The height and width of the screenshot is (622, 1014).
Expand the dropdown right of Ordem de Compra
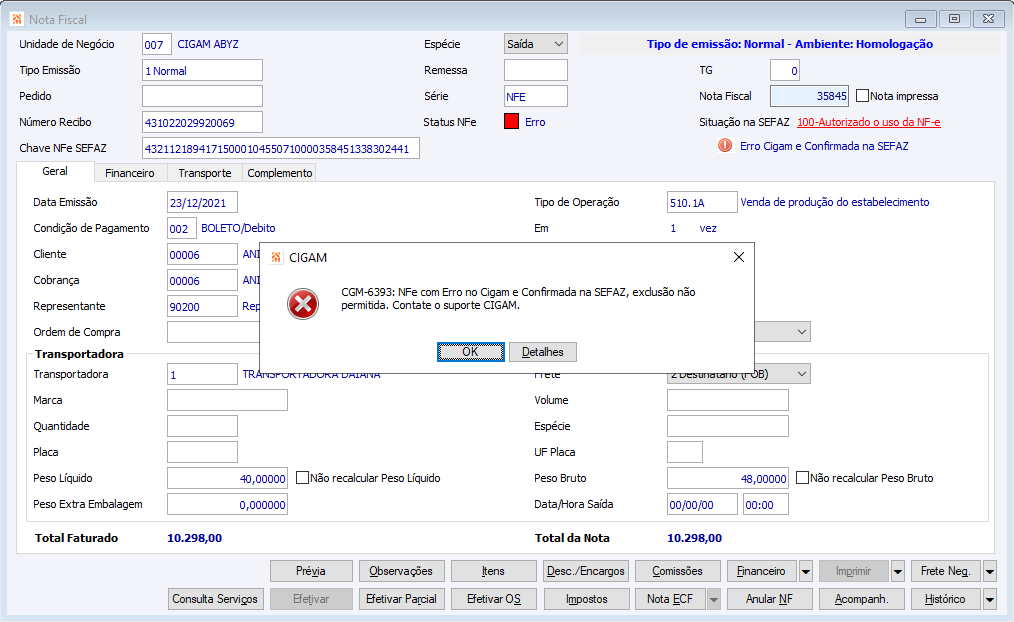click(x=802, y=332)
